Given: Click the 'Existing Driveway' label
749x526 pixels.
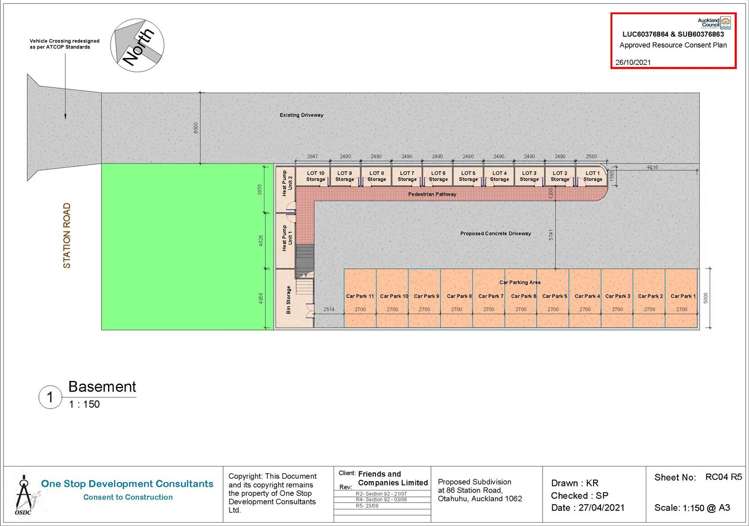Looking at the screenshot, I should point(301,115).
